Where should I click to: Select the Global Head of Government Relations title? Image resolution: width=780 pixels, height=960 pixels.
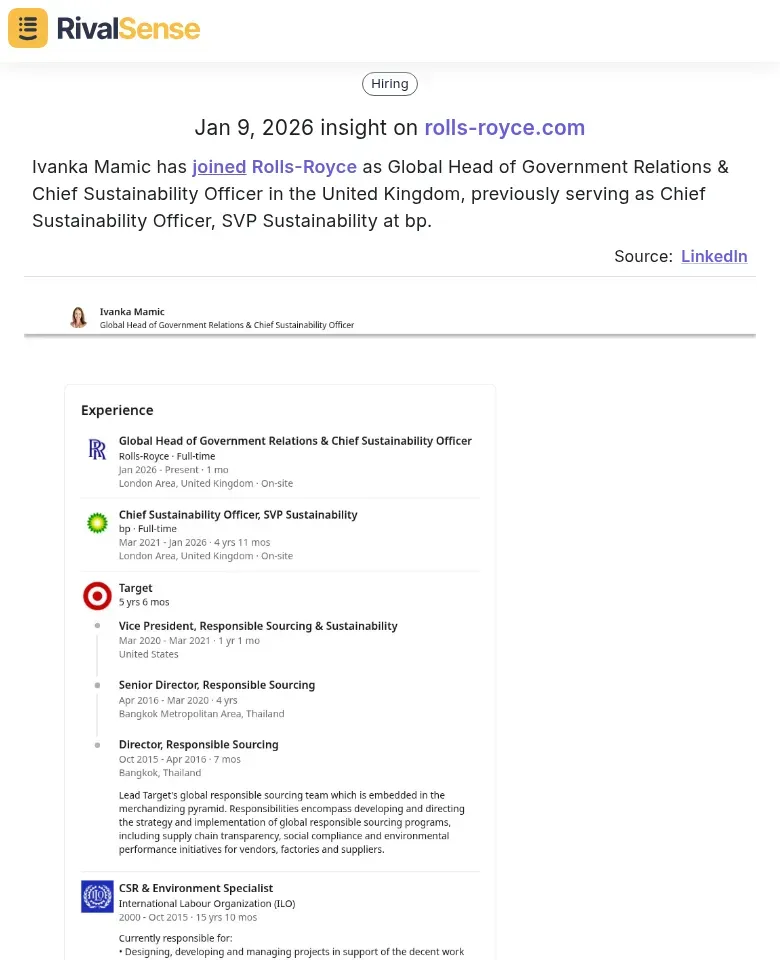click(x=295, y=441)
